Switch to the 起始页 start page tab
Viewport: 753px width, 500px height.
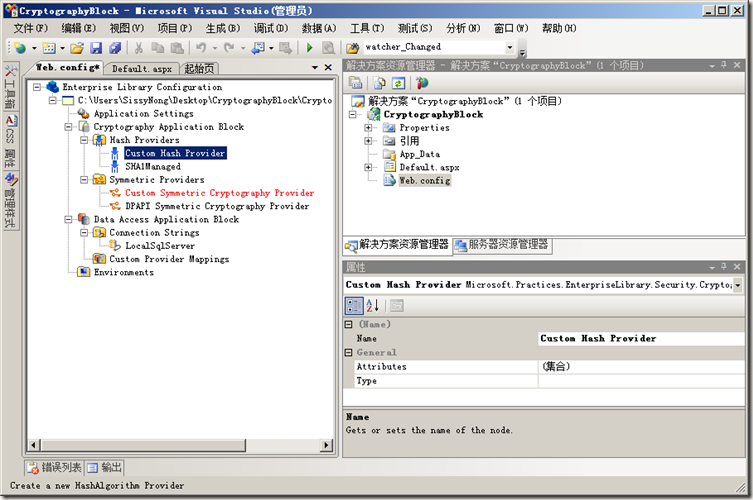click(x=199, y=69)
